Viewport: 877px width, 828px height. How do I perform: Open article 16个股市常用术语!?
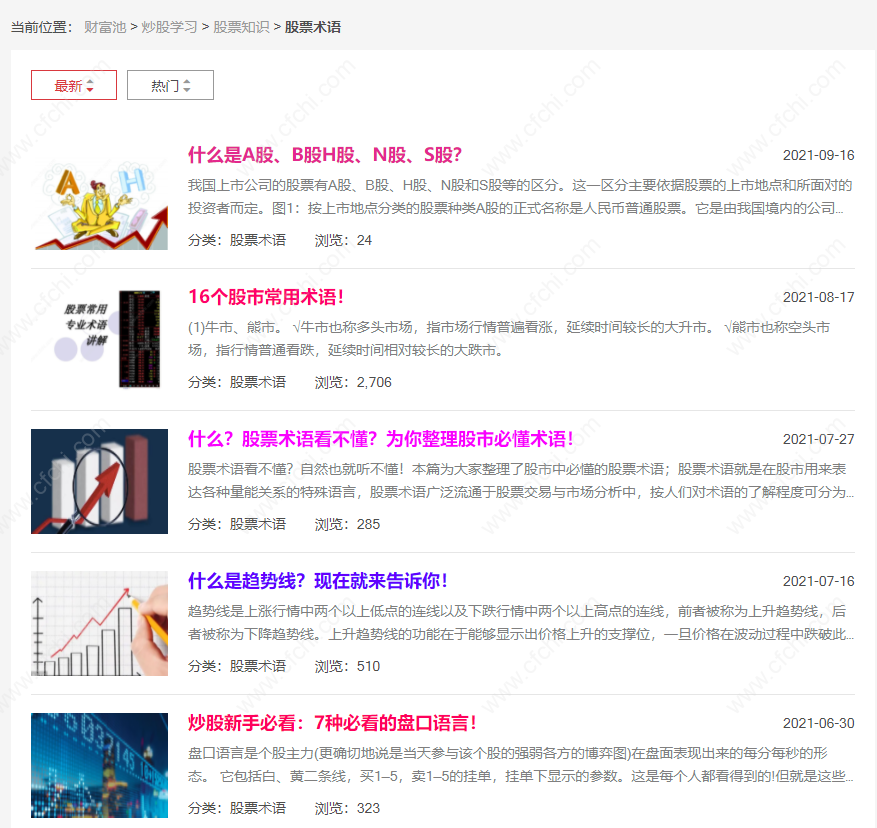click(x=266, y=297)
